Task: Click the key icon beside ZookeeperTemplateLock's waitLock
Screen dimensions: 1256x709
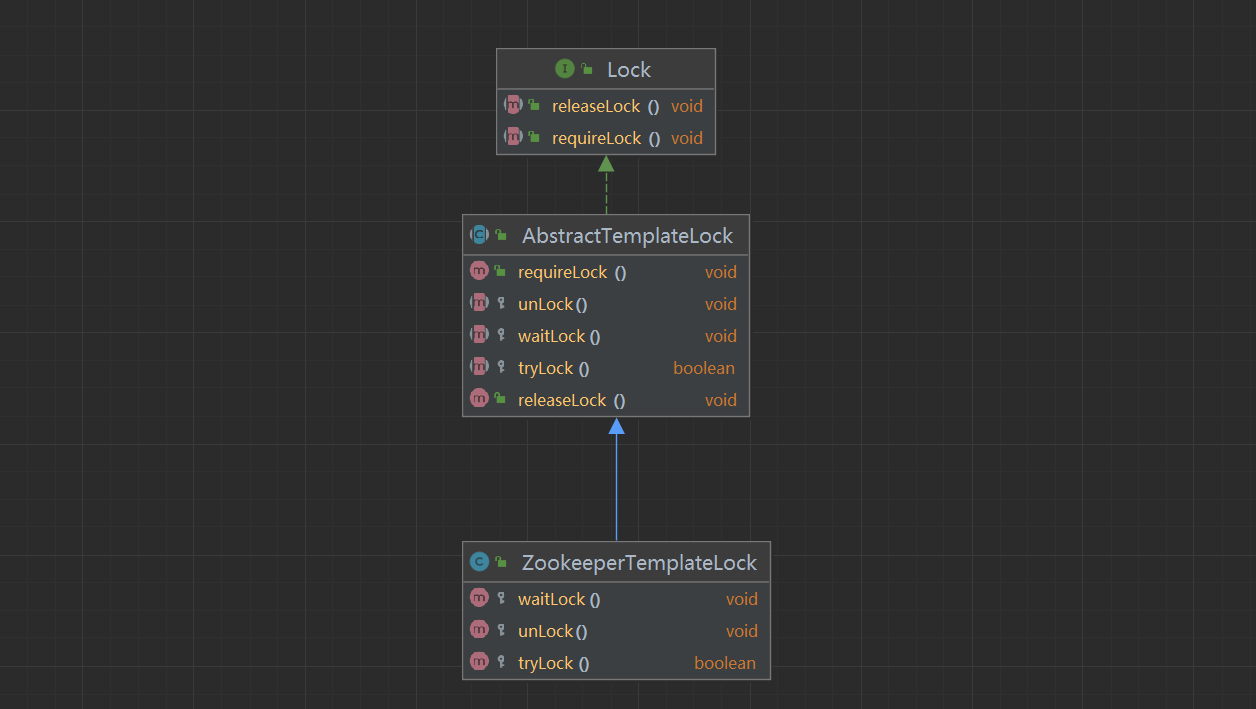Action: [501, 598]
